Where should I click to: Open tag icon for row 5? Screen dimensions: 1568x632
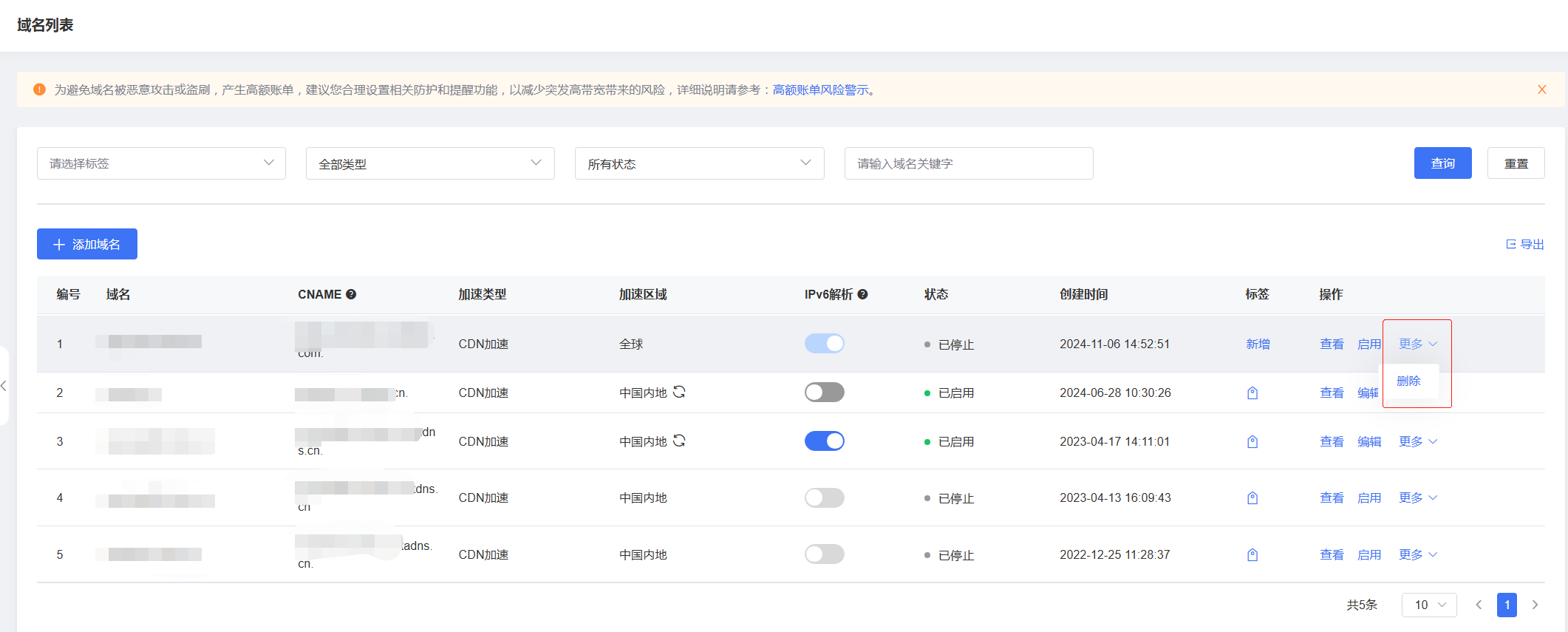point(1252,555)
